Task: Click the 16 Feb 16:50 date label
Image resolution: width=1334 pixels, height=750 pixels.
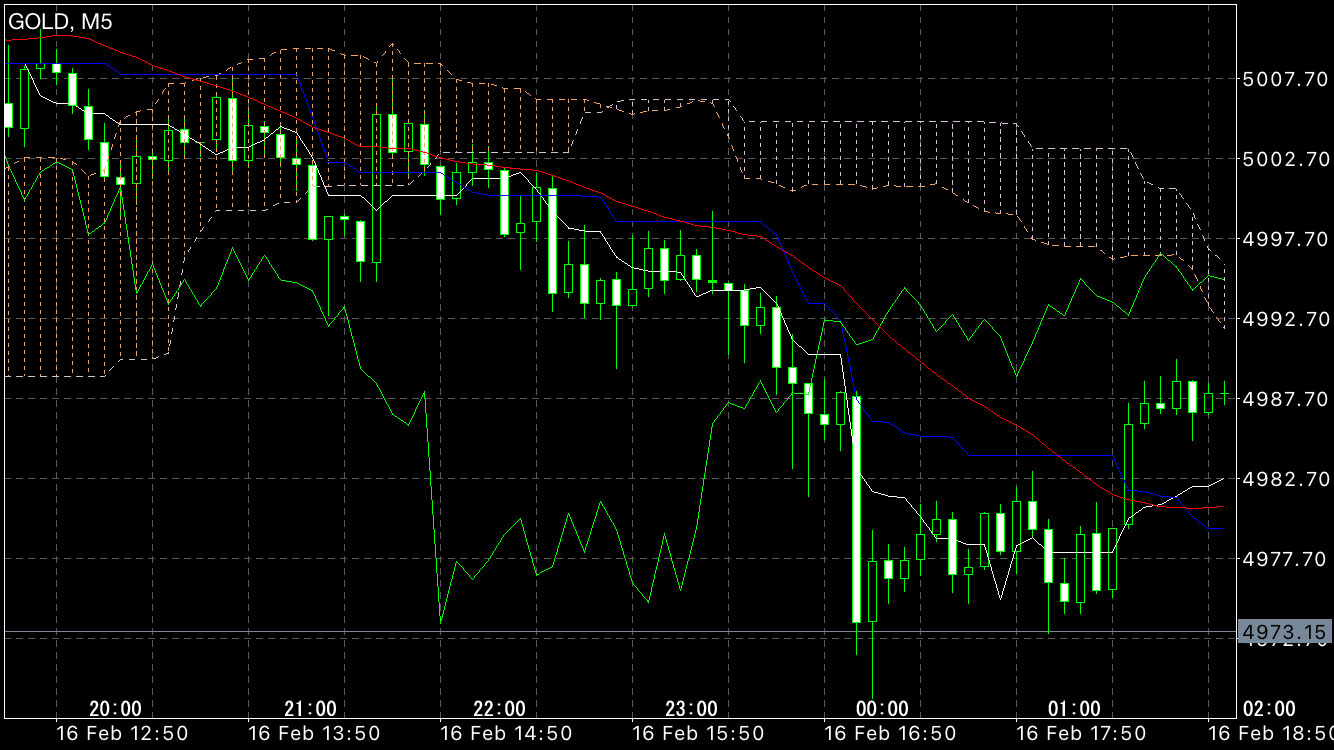Action: (x=887, y=735)
